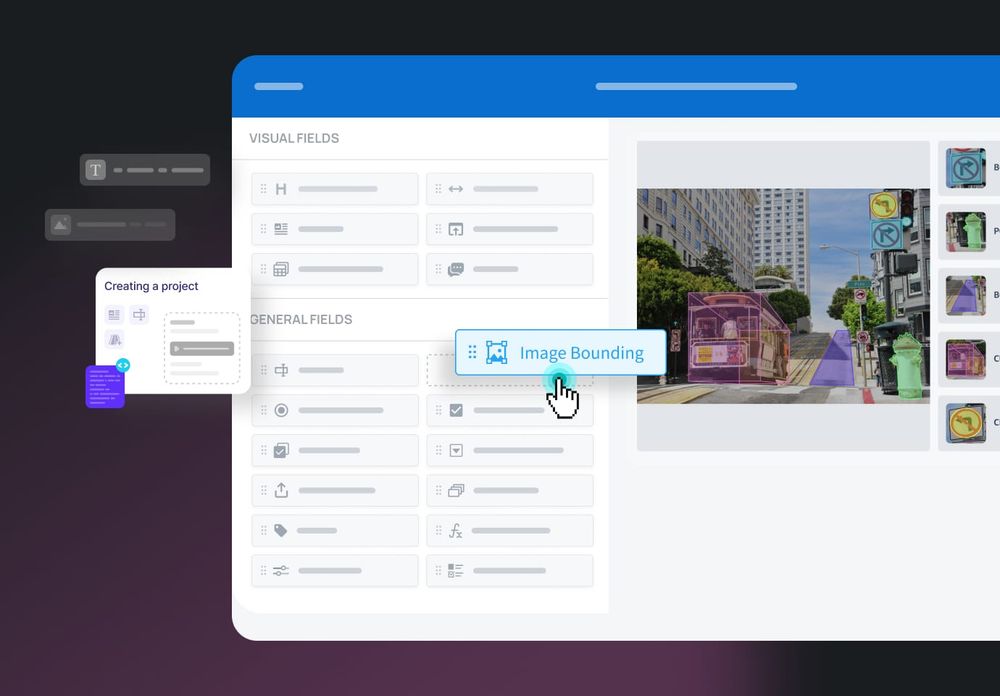The width and height of the screenshot is (1000, 696).
Task: Grab the drag handle of the fx formula field
Action: (x=439, y=531)
